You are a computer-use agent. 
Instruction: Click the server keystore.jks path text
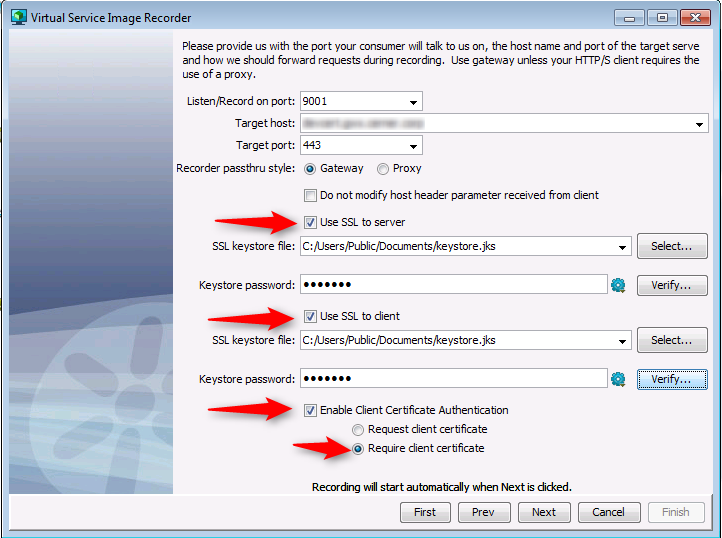point(399,246)
